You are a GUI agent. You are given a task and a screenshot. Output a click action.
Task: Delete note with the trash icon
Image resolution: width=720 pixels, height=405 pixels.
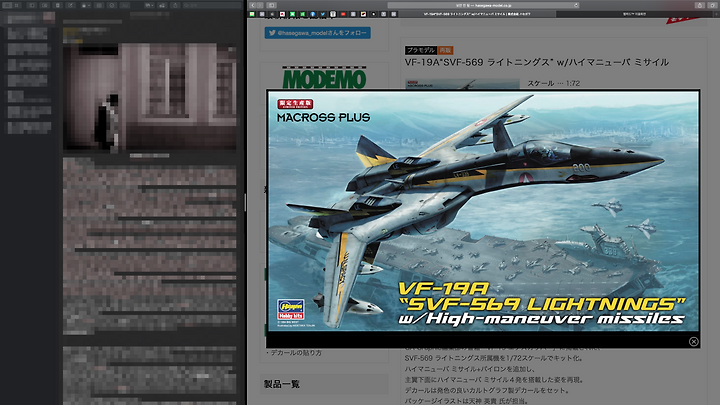coord(57,5)
